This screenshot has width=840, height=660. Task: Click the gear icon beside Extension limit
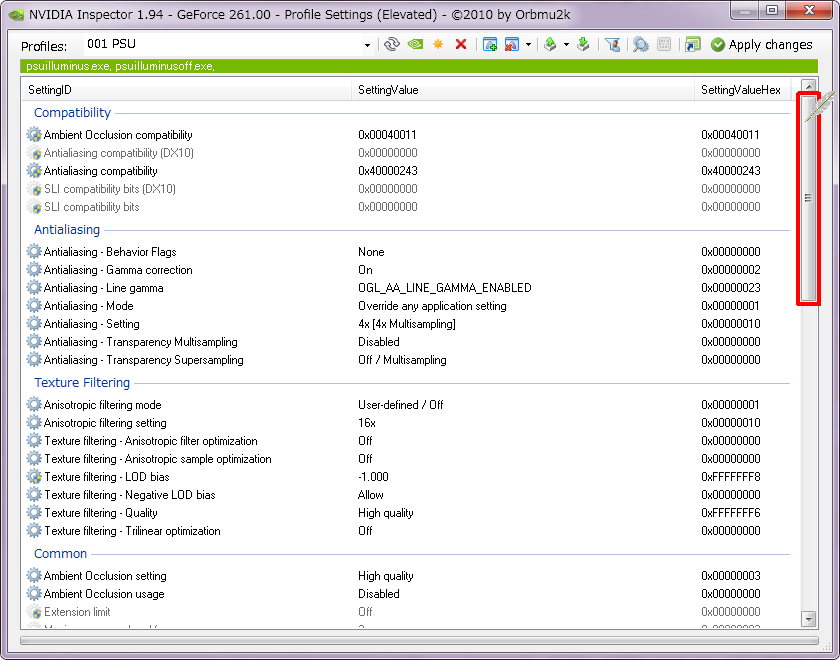tap(34, 611)
